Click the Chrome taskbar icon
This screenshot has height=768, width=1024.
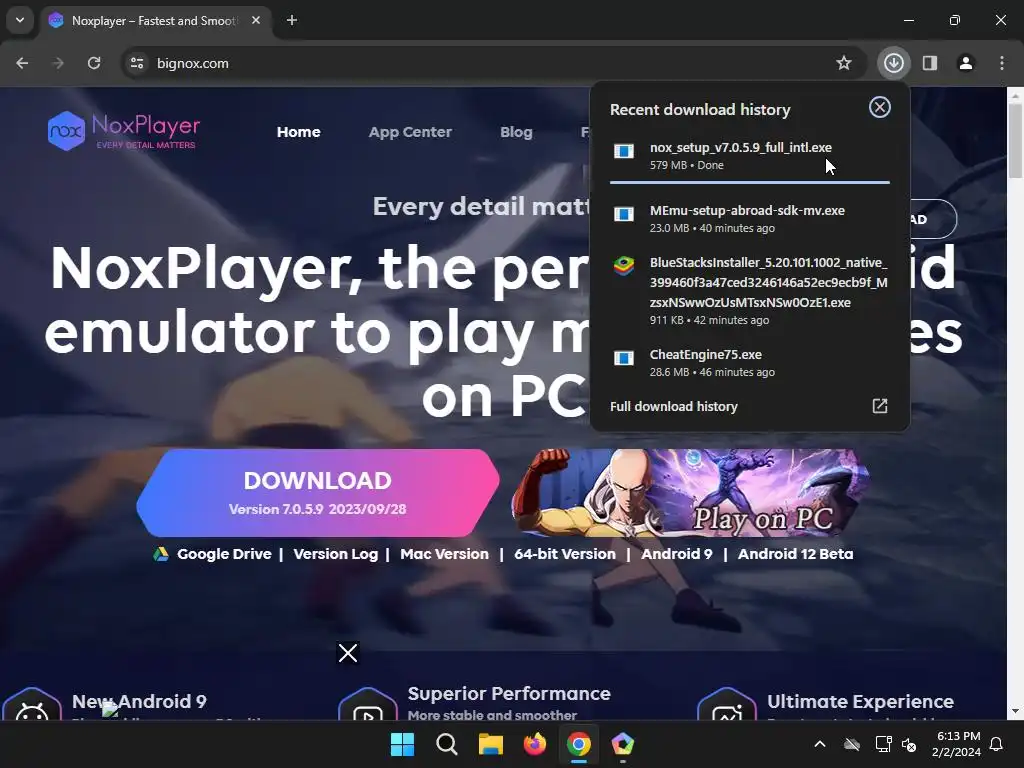pos(579,744)
